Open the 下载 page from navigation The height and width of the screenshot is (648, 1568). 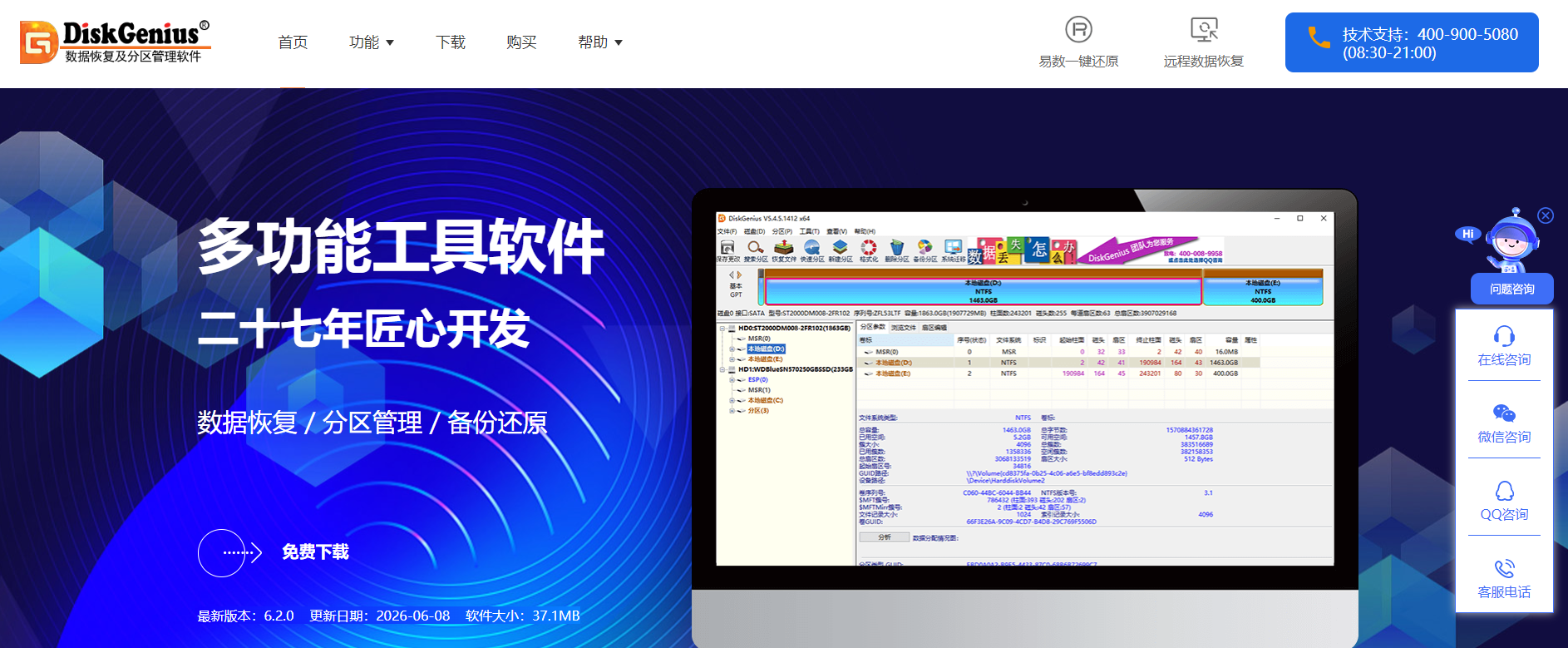(x=451, y=42)
